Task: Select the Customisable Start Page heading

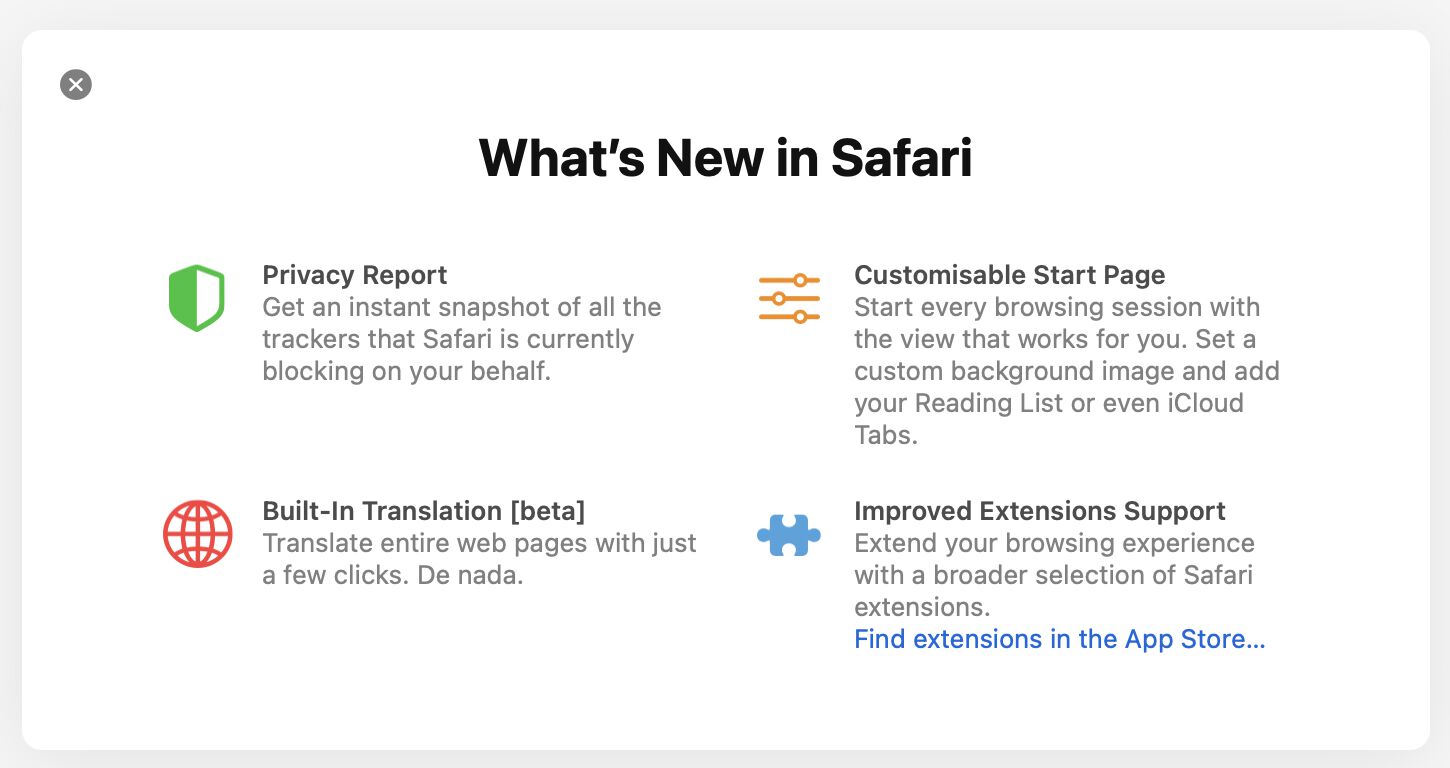Action: [x=1009, y=275]
